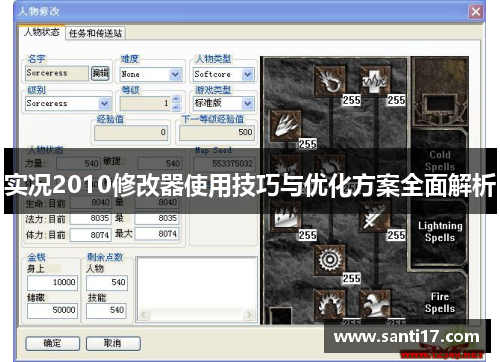This screenshot has width=500, height=362.
Task: Decrease the 等级 level with down arrow
Action: point(176,107)
